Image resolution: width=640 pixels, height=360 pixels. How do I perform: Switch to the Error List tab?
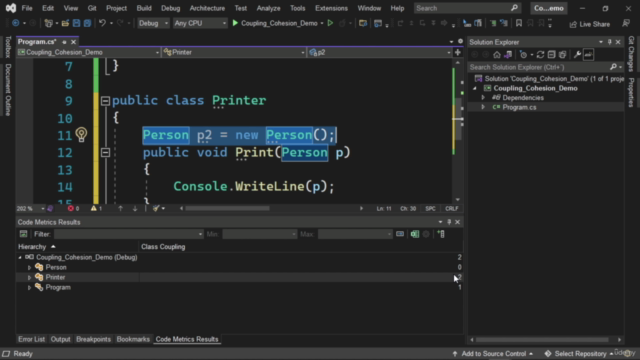pyautogui.click(x=31, y=339)
